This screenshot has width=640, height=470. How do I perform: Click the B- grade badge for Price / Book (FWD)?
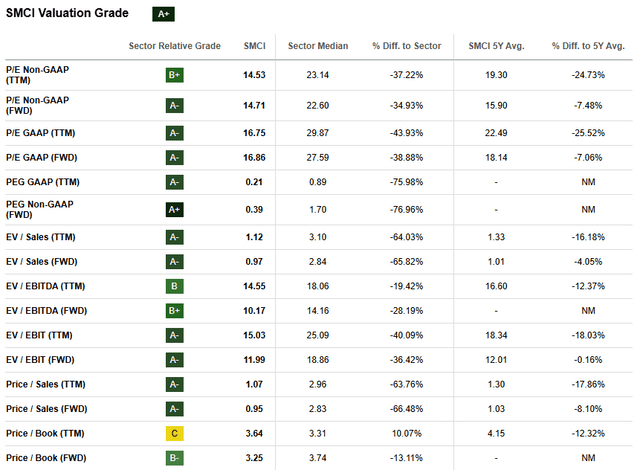click(175, 459)
